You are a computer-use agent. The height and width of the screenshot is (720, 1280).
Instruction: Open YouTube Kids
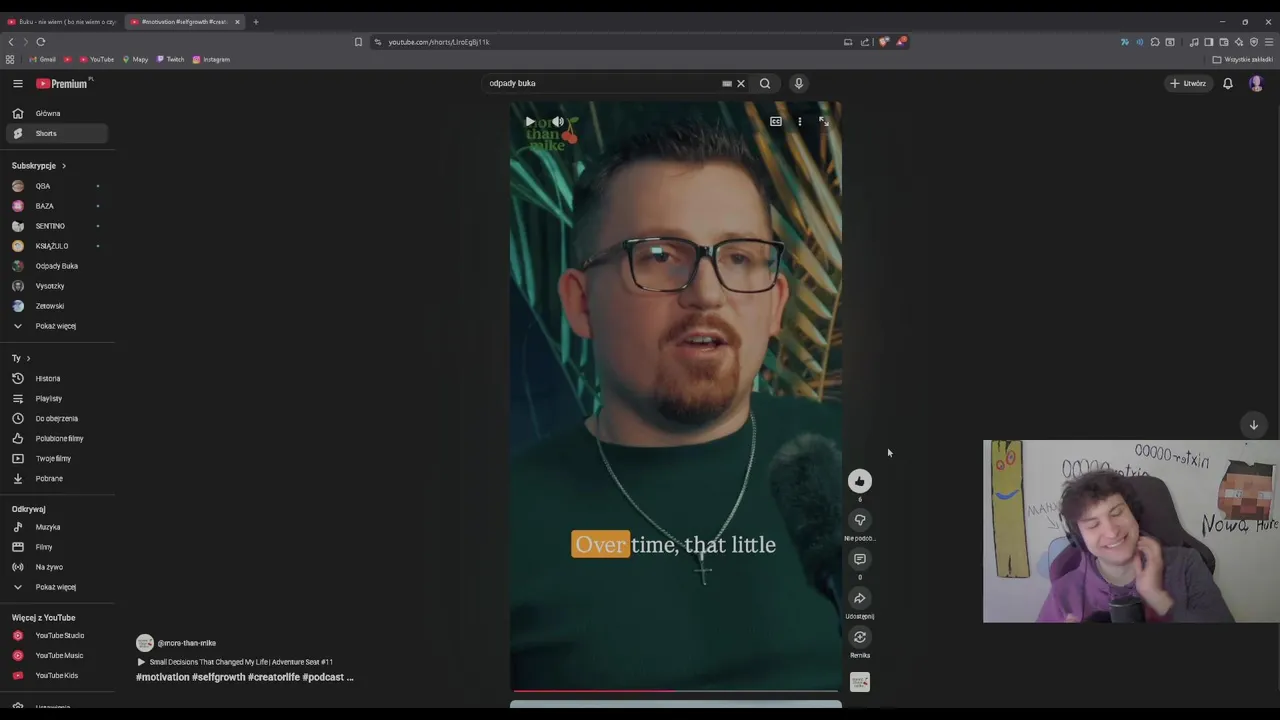click(x=58, y=676)
